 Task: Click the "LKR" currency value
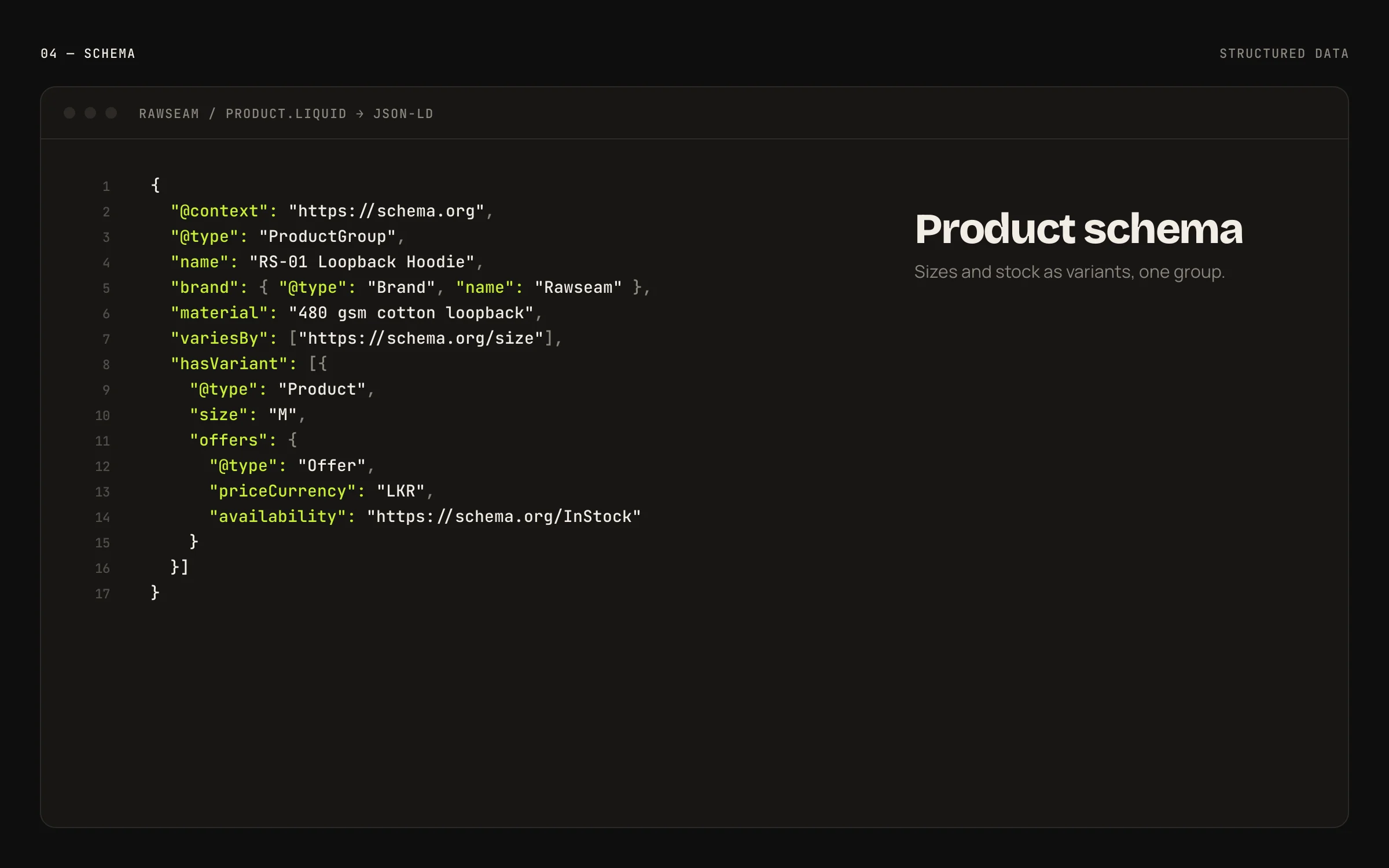pyautogui.click(x=400, y=491)
